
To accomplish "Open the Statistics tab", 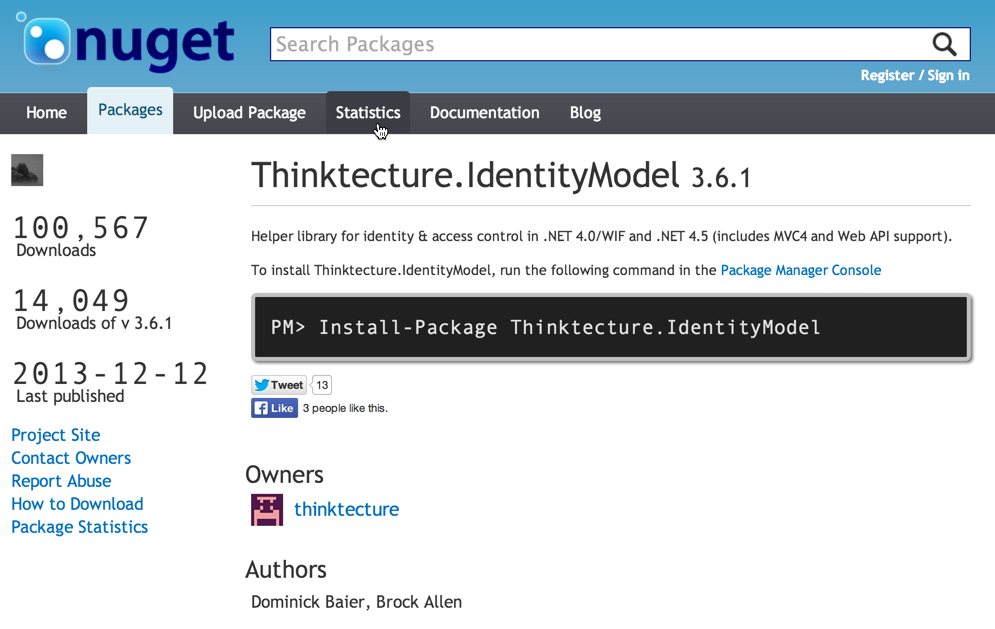I will tap(367, 113).
